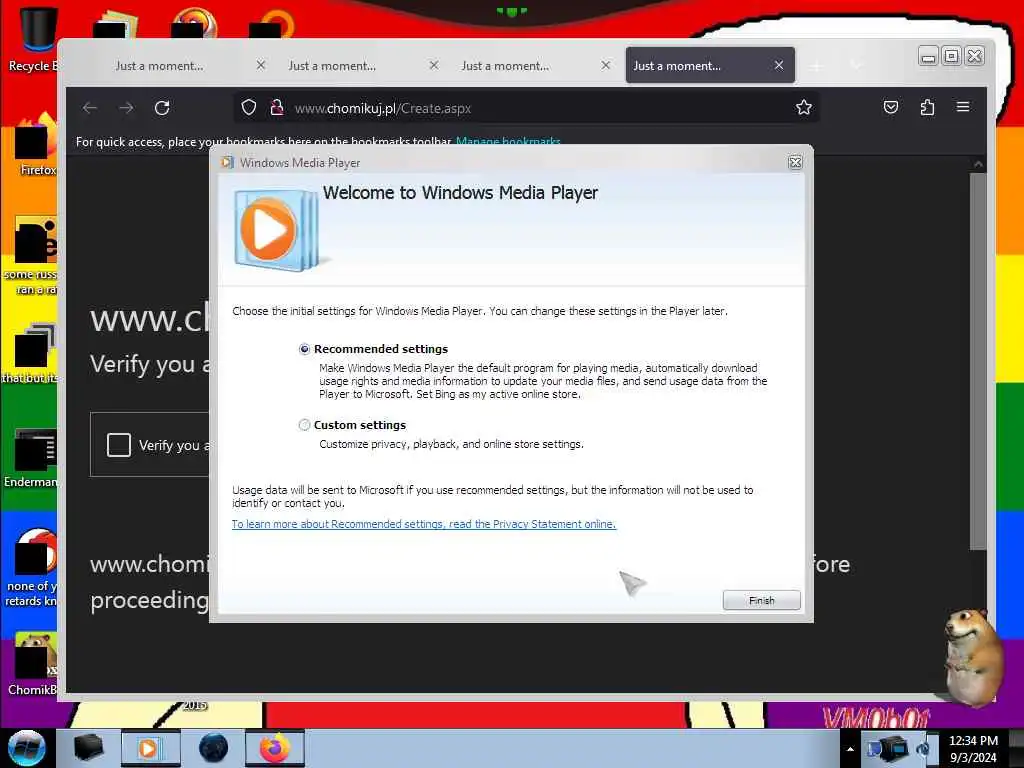Click the chomikuj.pl URL address bar
The image size is (1024, 768).
(526, 108)
